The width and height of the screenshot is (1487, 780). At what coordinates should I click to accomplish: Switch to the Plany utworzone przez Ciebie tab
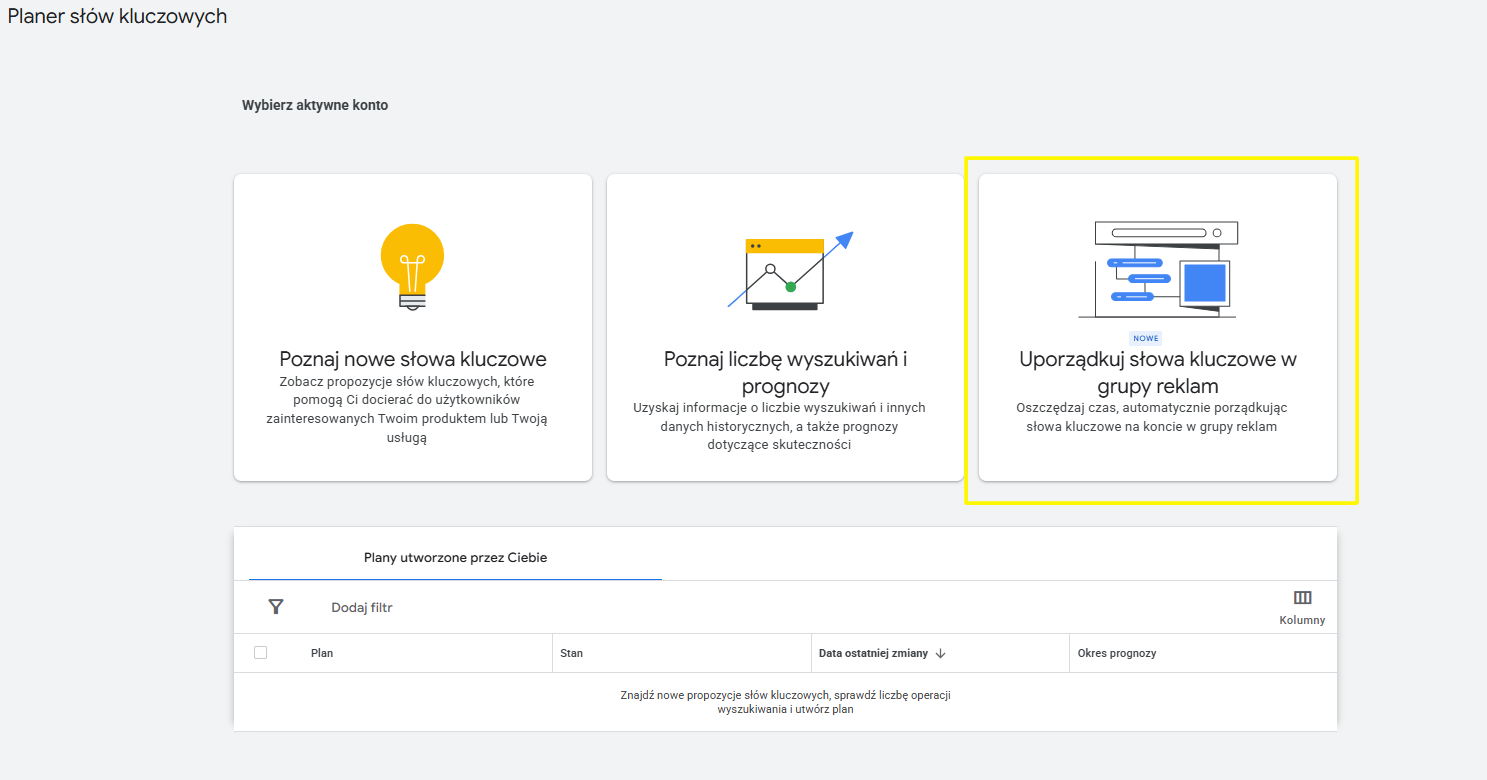tap(455, 557)
